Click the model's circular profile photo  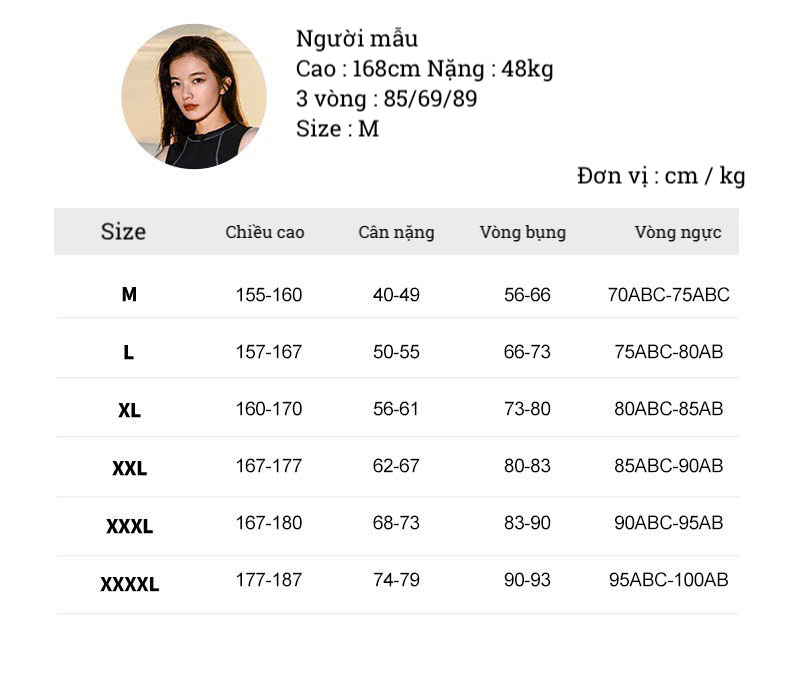point(194,96)
